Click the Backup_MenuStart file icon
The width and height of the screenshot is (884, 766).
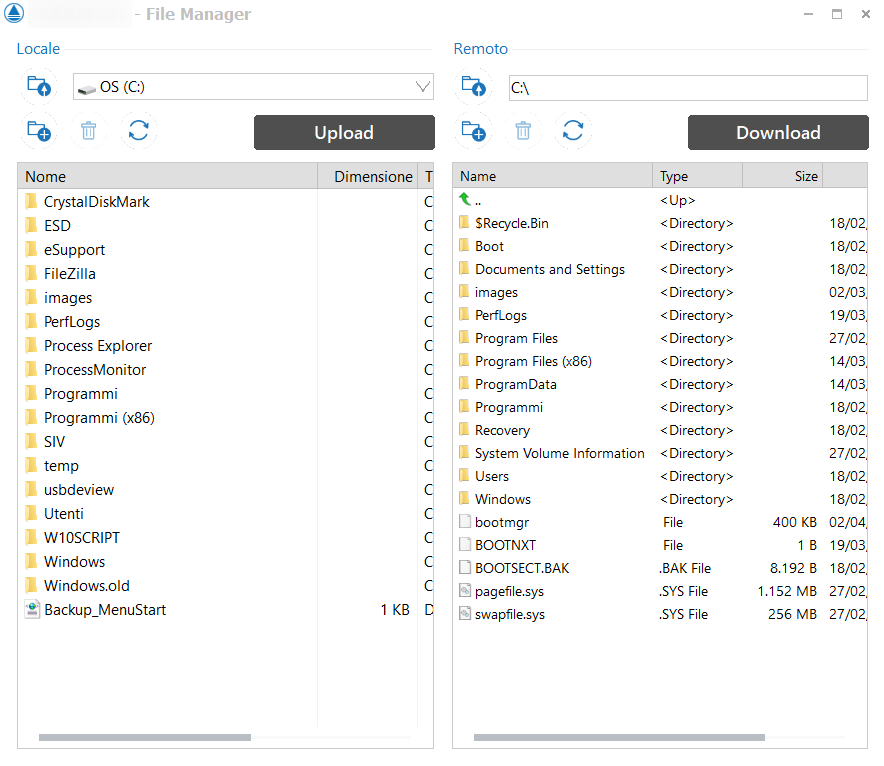pos(33,609)
